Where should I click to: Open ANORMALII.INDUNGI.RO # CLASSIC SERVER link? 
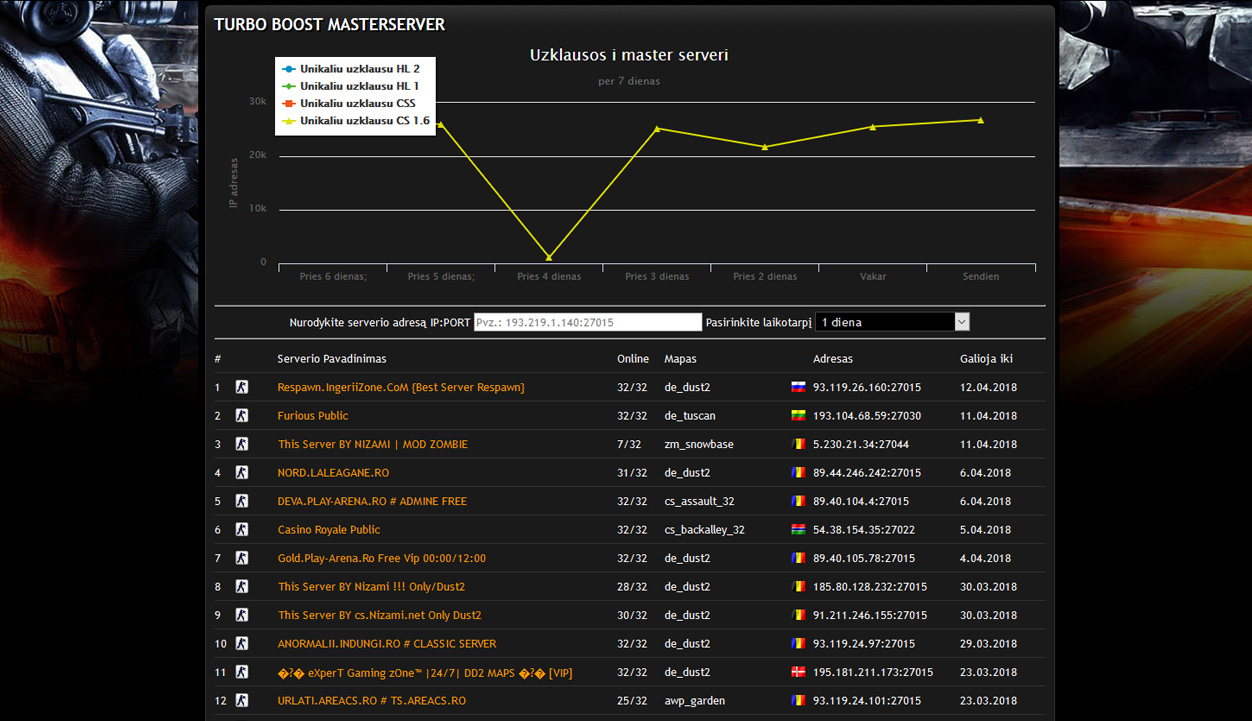(x=387, y=643)
